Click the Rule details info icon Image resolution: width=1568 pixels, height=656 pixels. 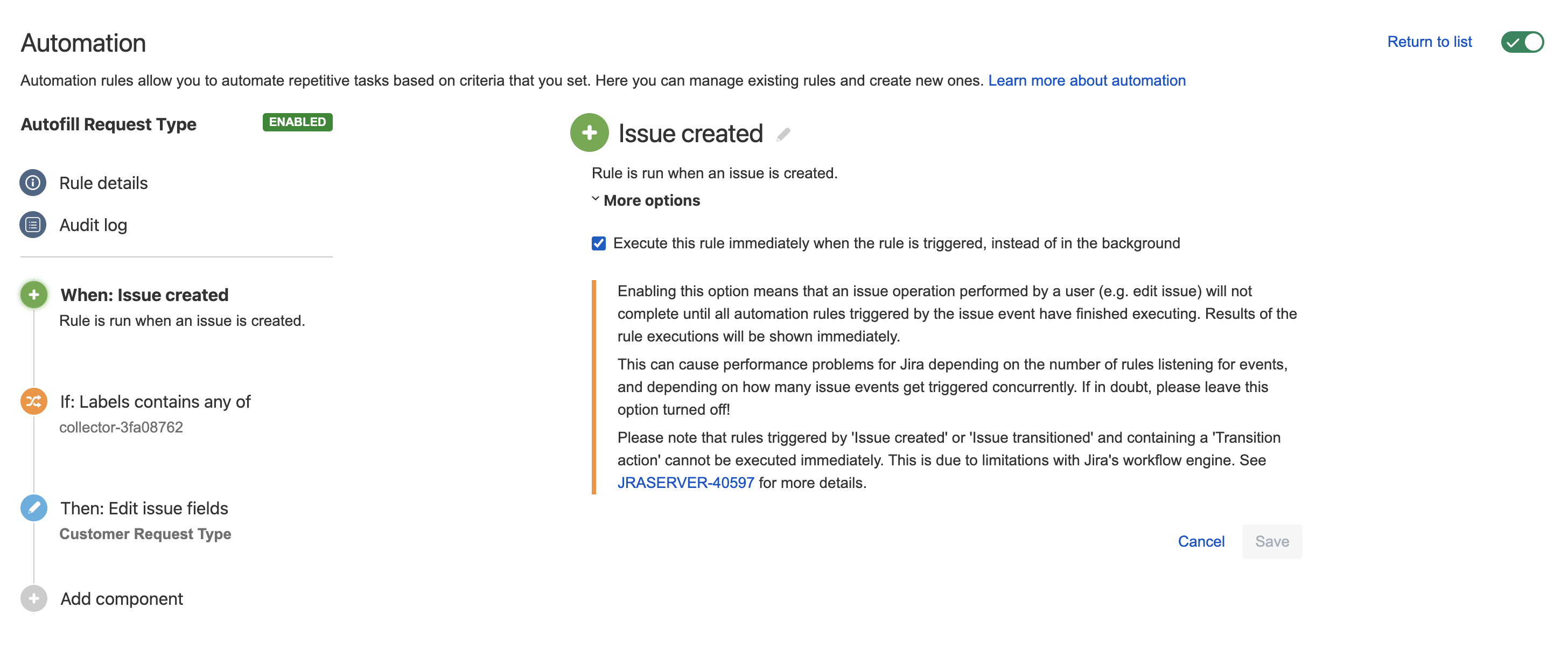click(33, 183)
